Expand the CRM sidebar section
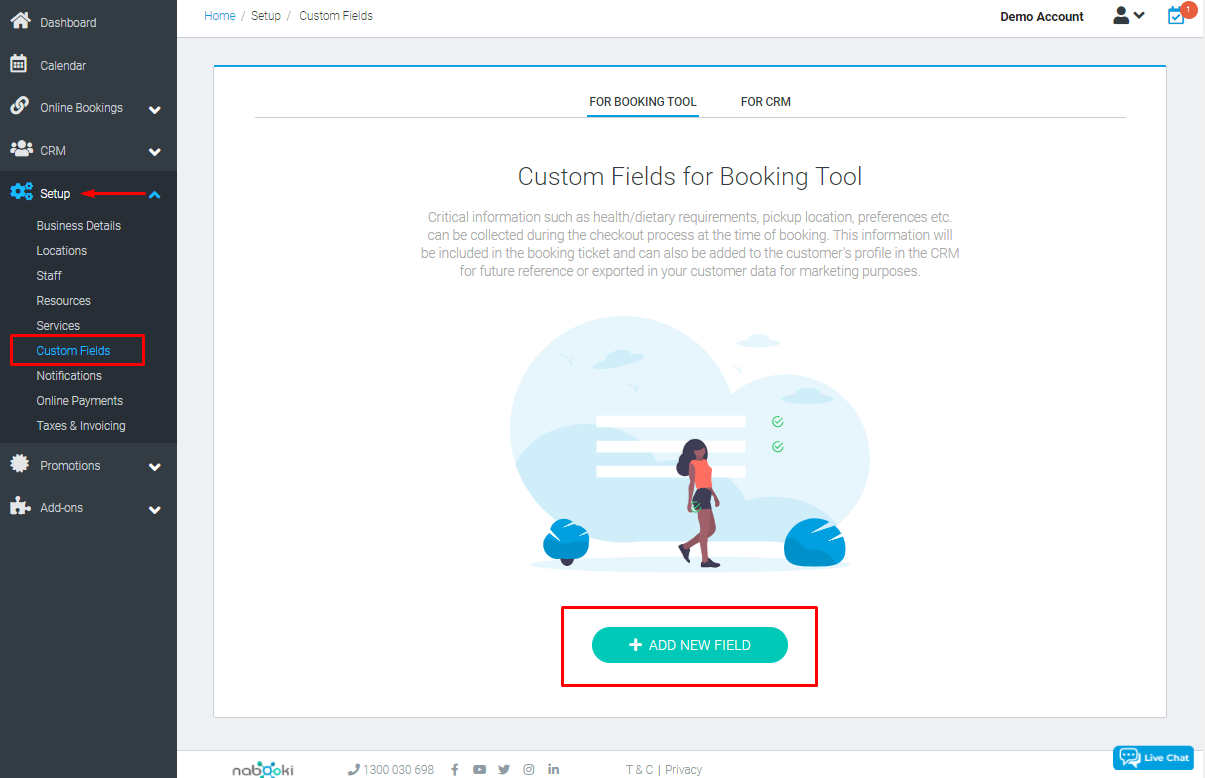 (155, 151)
